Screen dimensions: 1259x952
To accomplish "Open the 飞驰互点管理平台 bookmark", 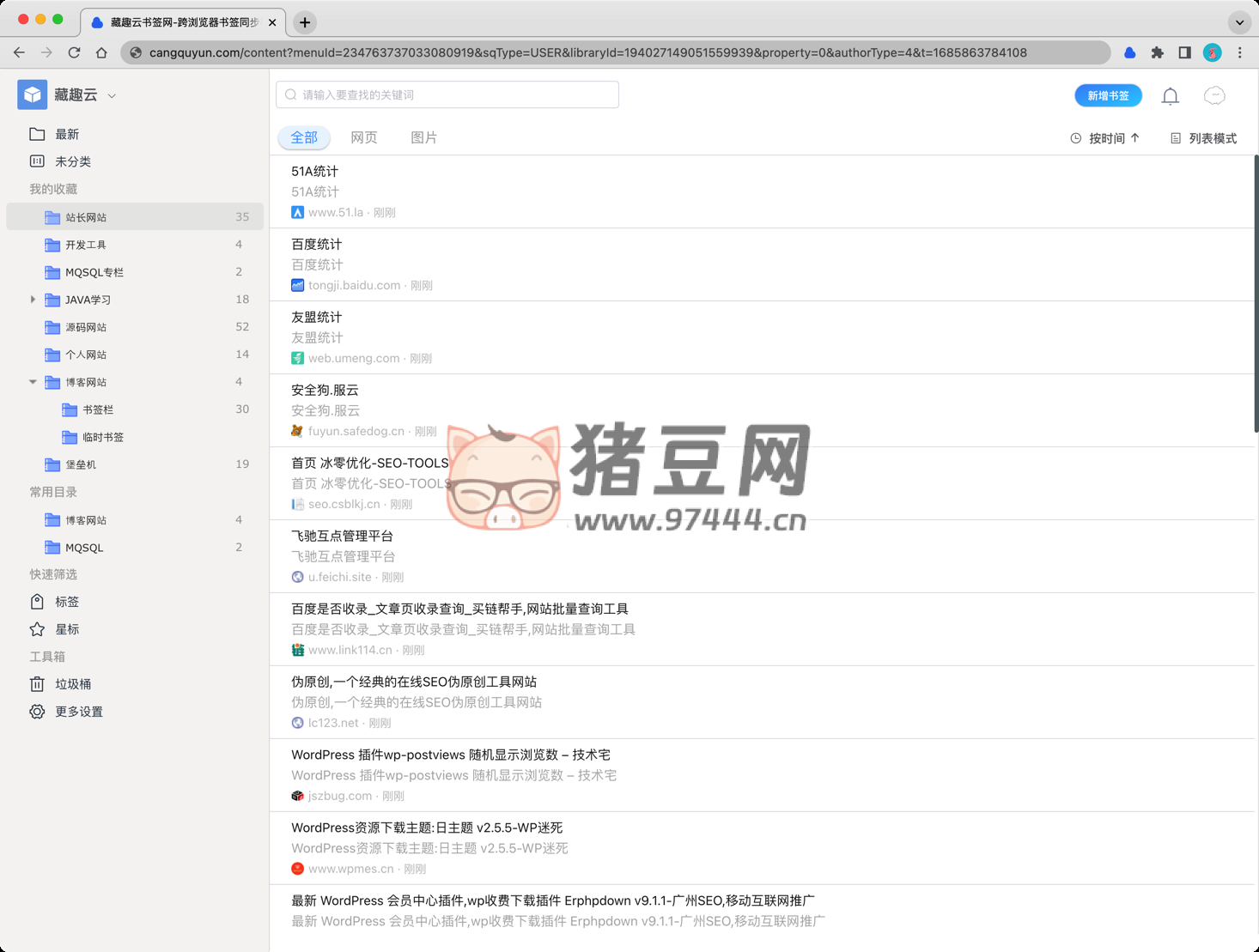I will tap(343, 537).
